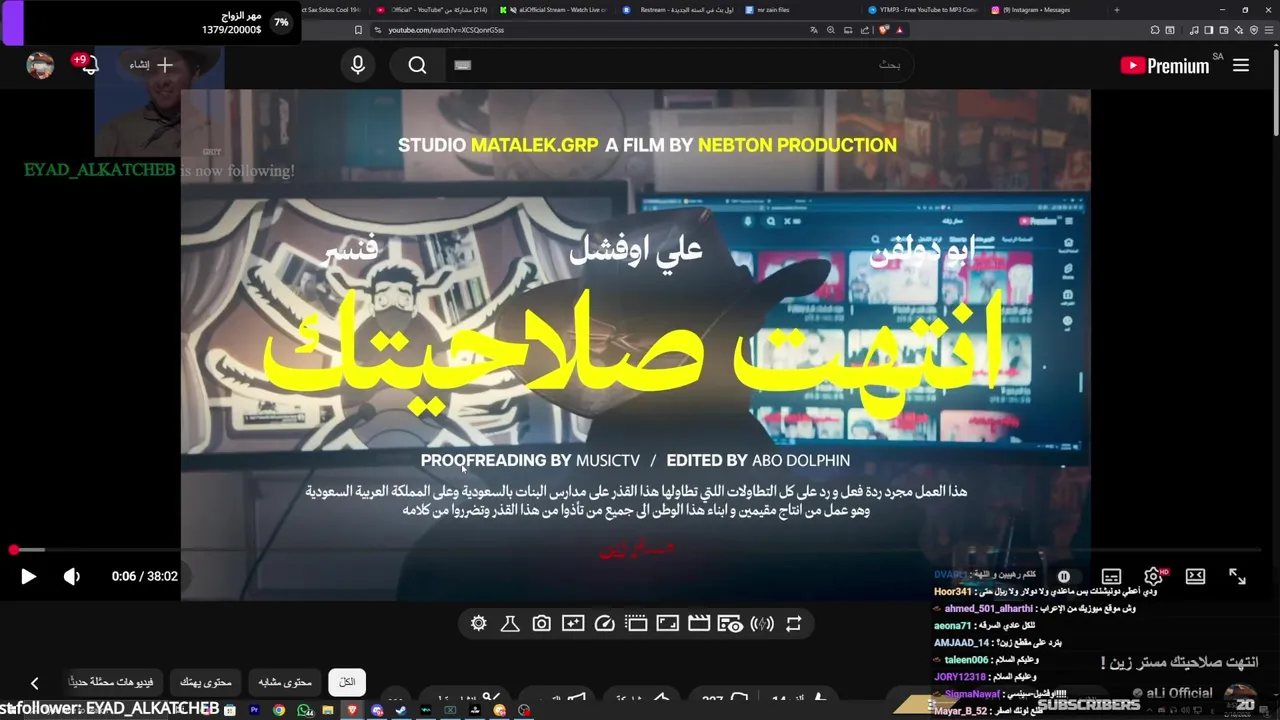Image resolution: width=1280 pixels, height=720 pixels.
Task: Click taleen006 username in chat
Action: point(966,660)
